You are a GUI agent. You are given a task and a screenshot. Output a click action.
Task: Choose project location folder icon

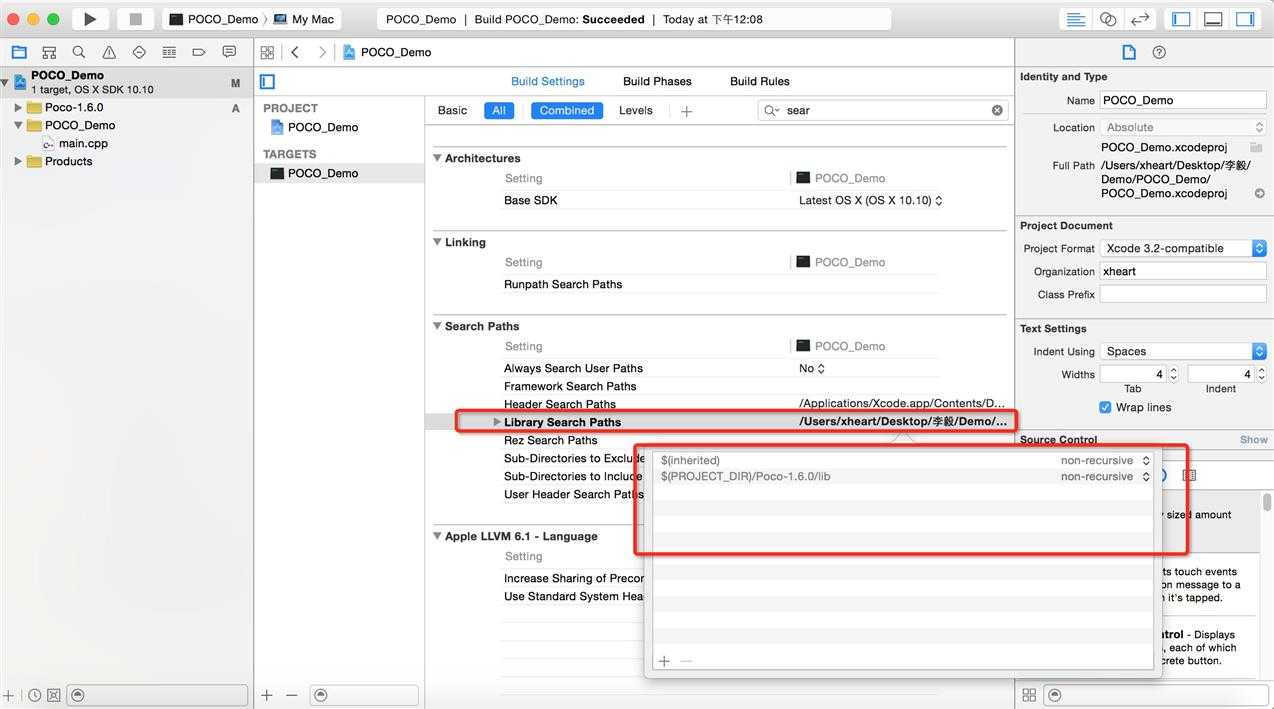coord(1256,147)
